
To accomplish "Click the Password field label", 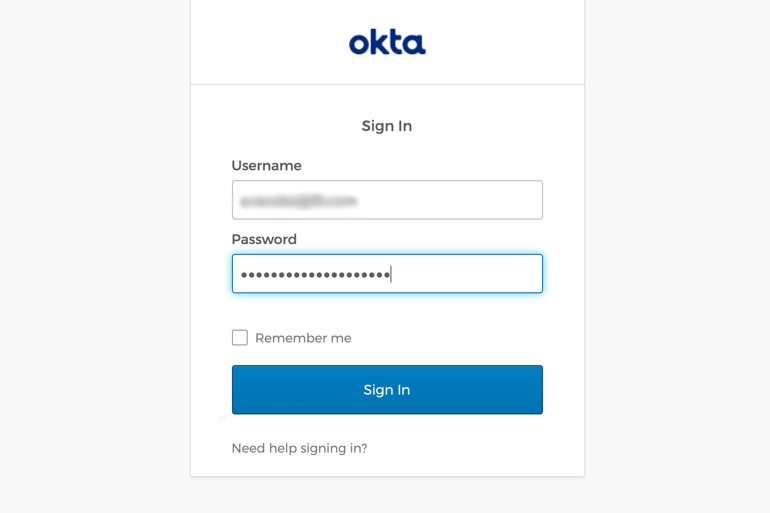I will point(264,240).
